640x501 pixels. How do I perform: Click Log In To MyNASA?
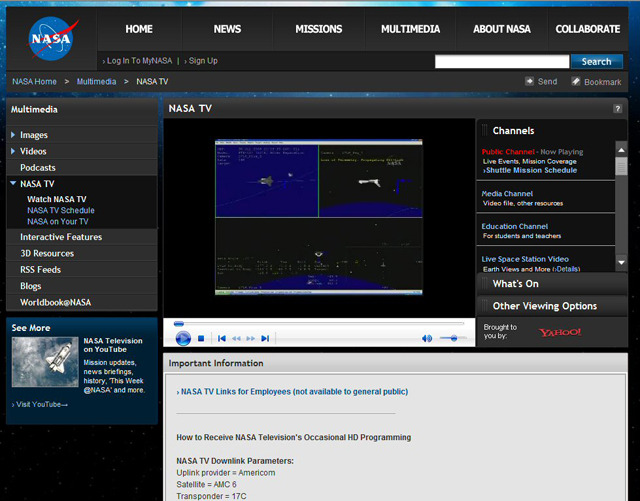pyautogui.click(x=137, y=61)
